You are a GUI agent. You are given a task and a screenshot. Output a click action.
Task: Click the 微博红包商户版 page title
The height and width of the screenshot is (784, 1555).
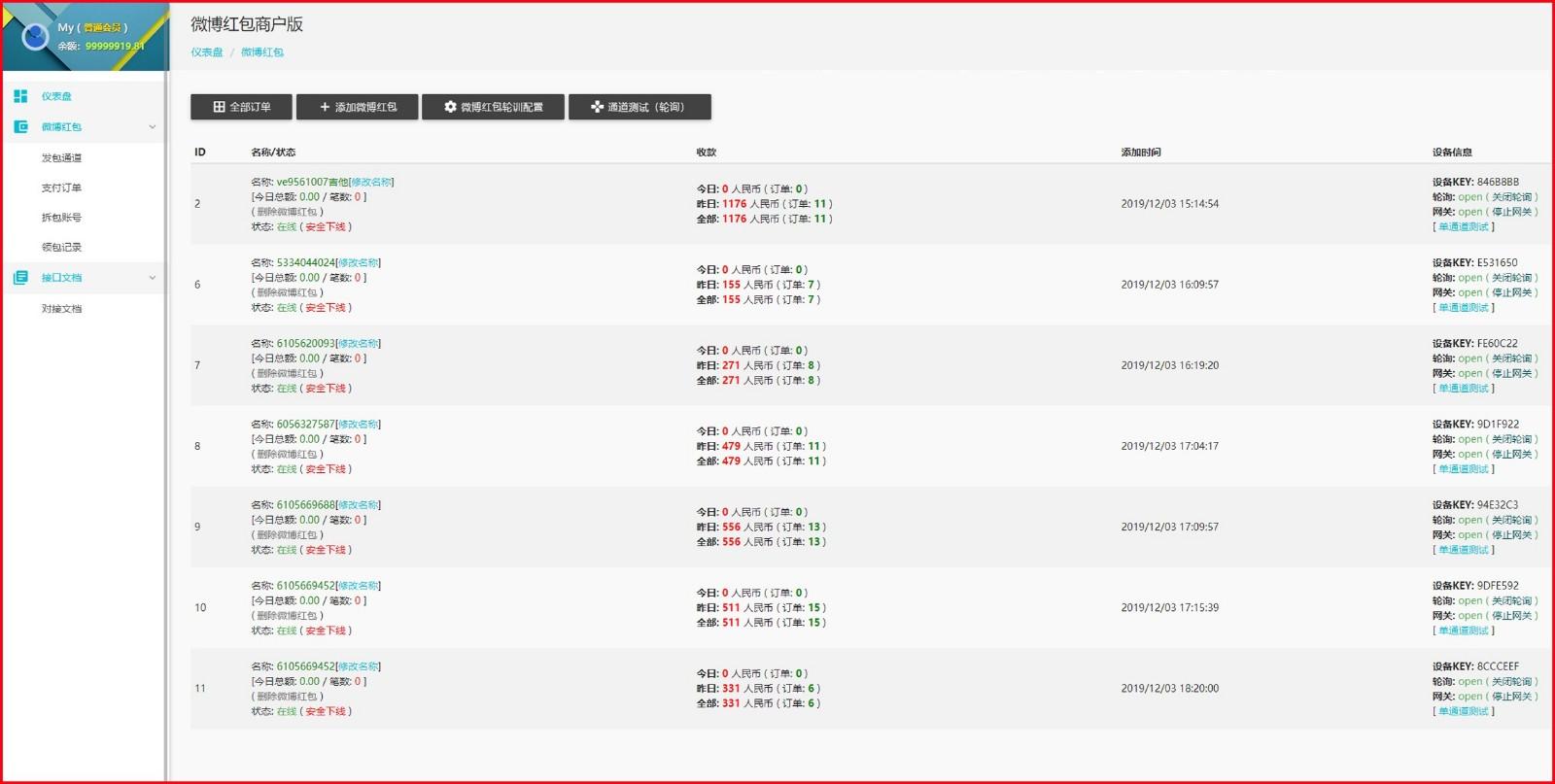pyautogui.click(x=247, y=24)
